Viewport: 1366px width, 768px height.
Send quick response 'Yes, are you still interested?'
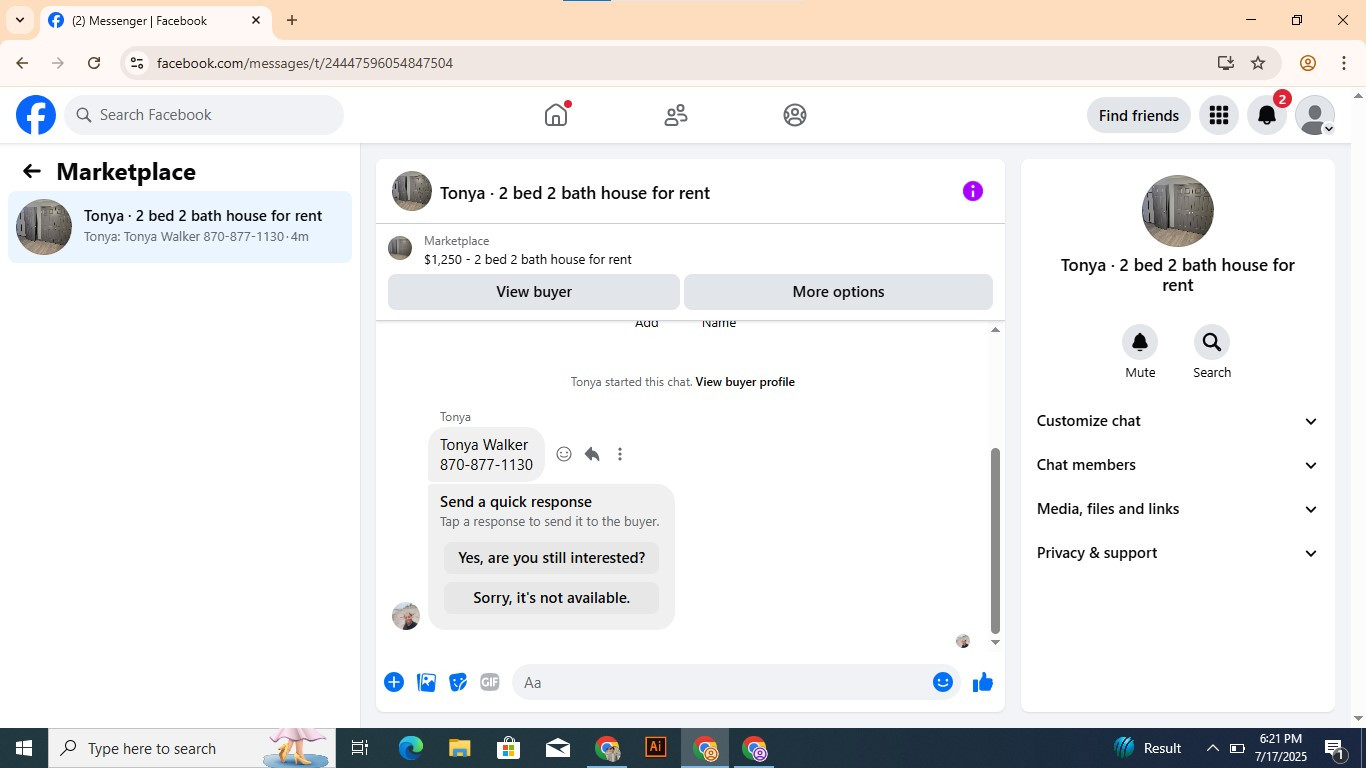(551, 558)
